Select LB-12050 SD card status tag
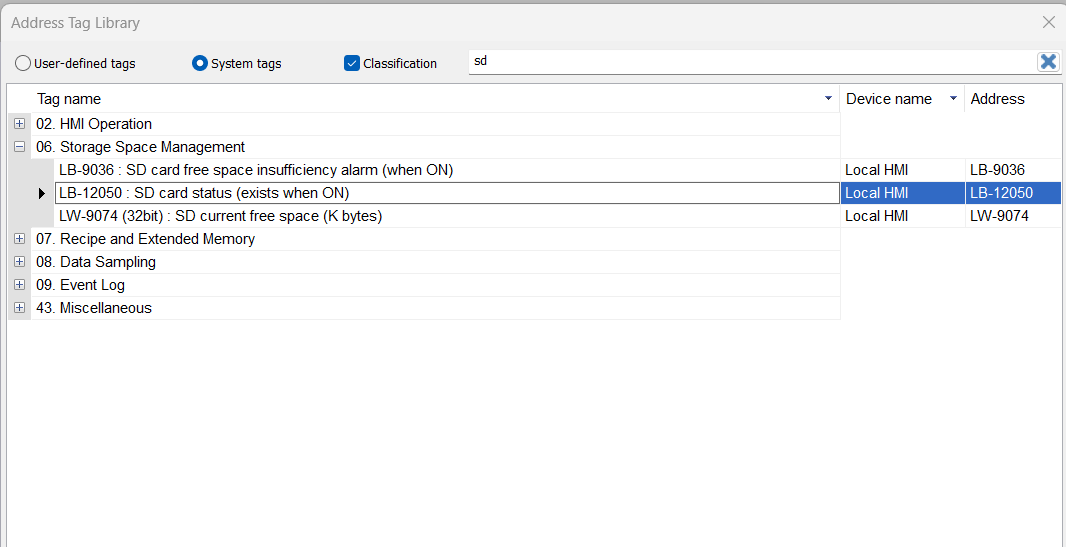1066x547 pixels. (x=204, y=193)
